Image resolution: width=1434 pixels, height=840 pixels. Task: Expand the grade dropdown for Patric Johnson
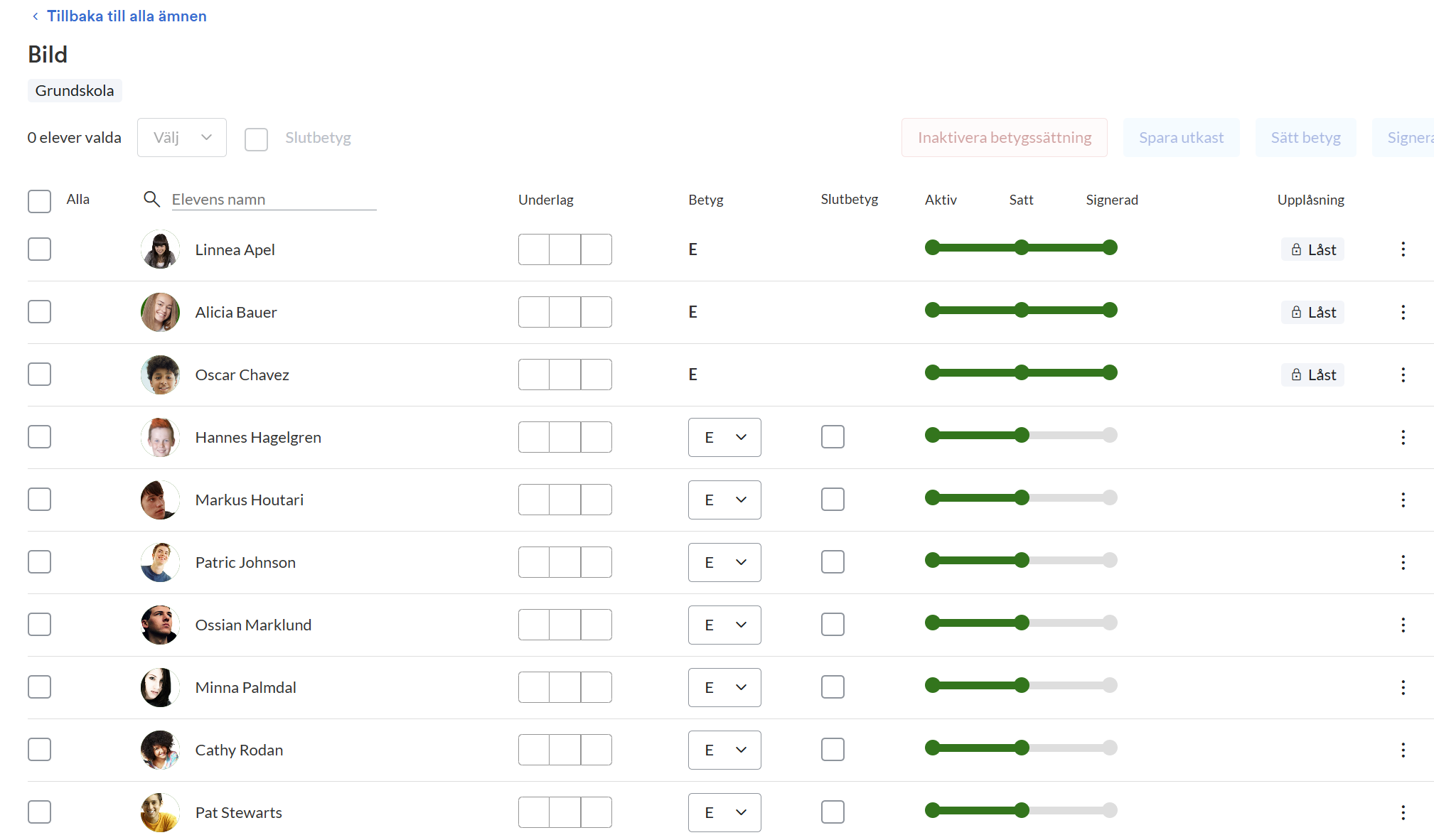[x=724, y=562]
